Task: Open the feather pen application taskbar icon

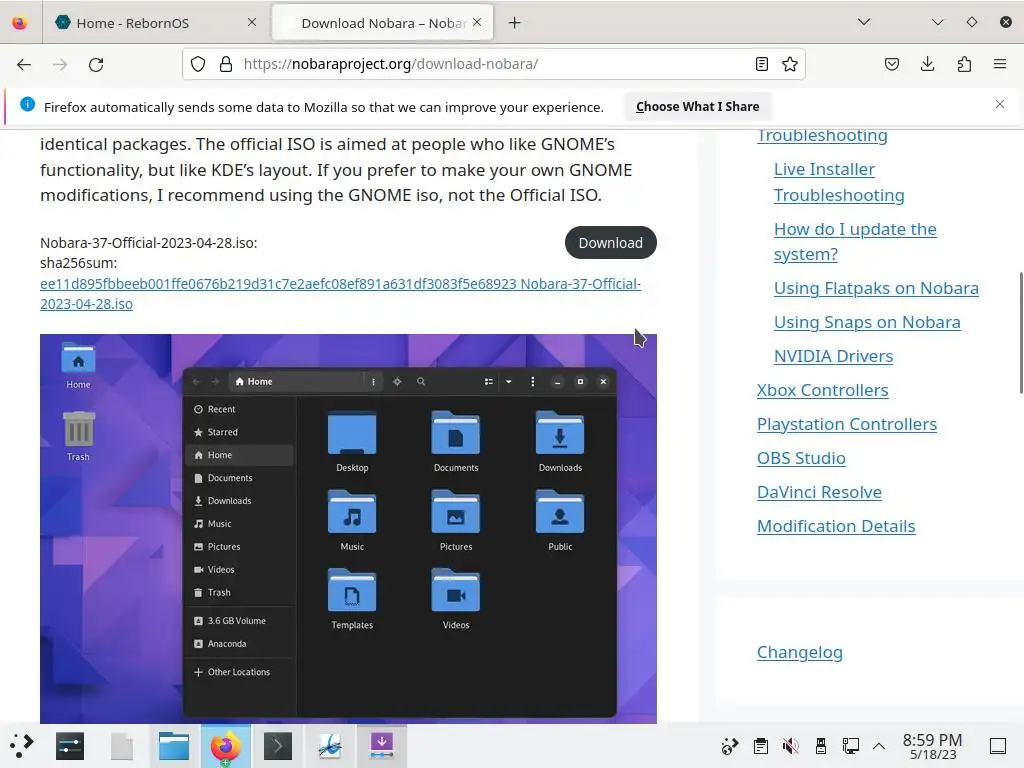Action: pyautogui.click(x=330, y=746)
